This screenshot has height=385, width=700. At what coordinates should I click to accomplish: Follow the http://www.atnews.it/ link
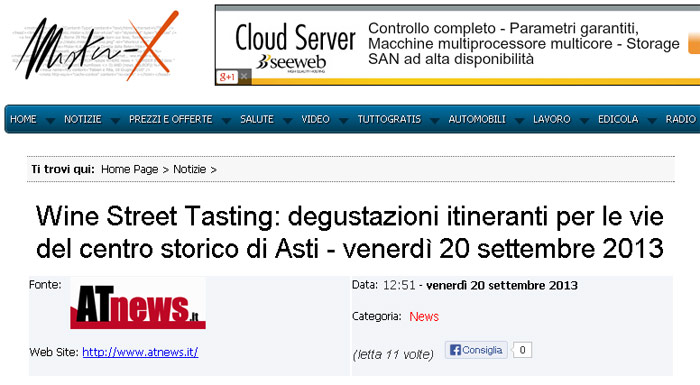tap(140, 352)
